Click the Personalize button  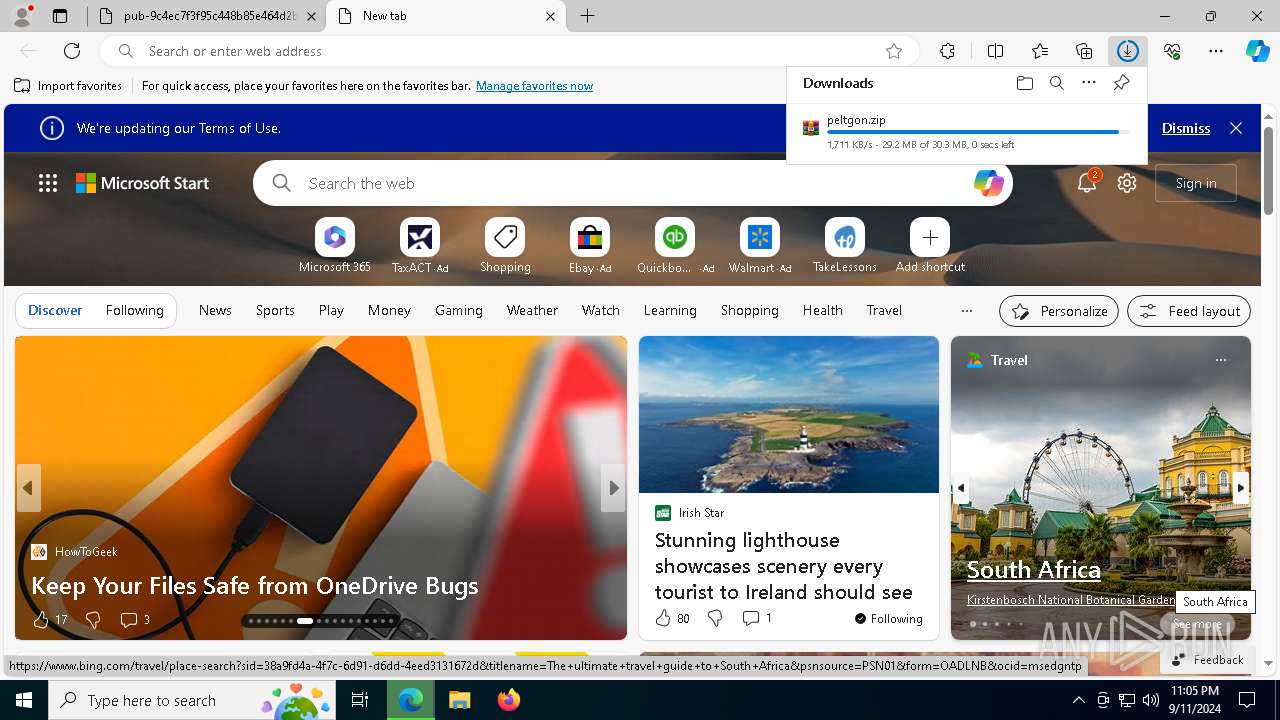click(x=1058, y=311)
